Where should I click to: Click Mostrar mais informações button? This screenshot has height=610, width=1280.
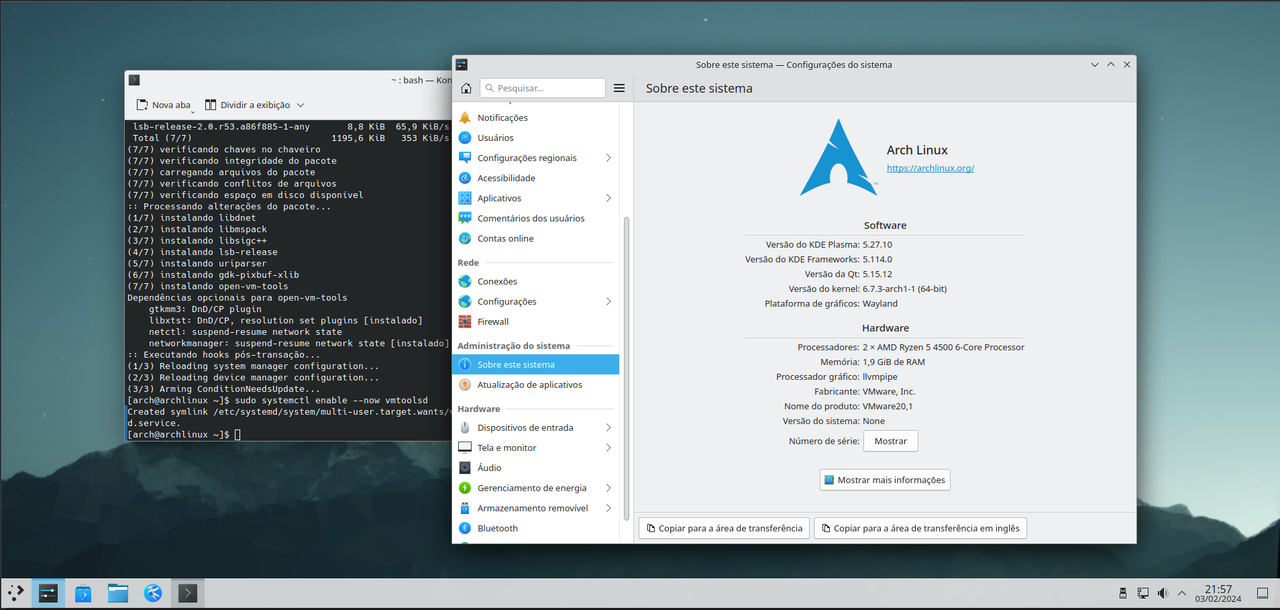coord(884,480)
